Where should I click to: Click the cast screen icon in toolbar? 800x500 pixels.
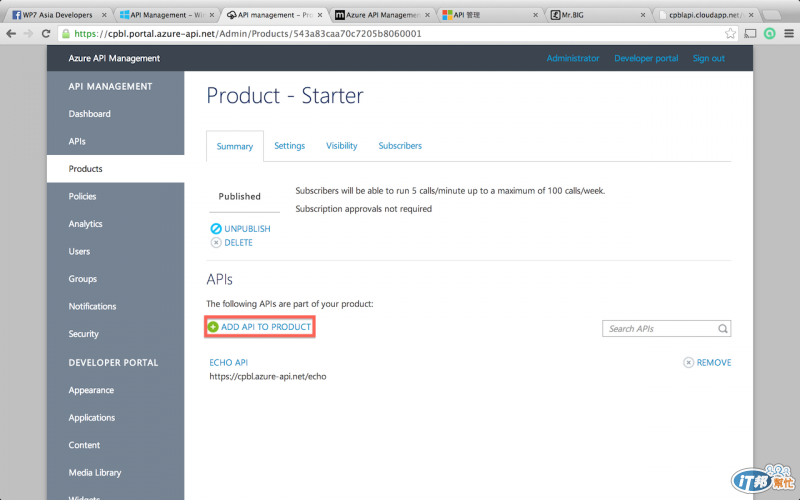tap(750, 34)
